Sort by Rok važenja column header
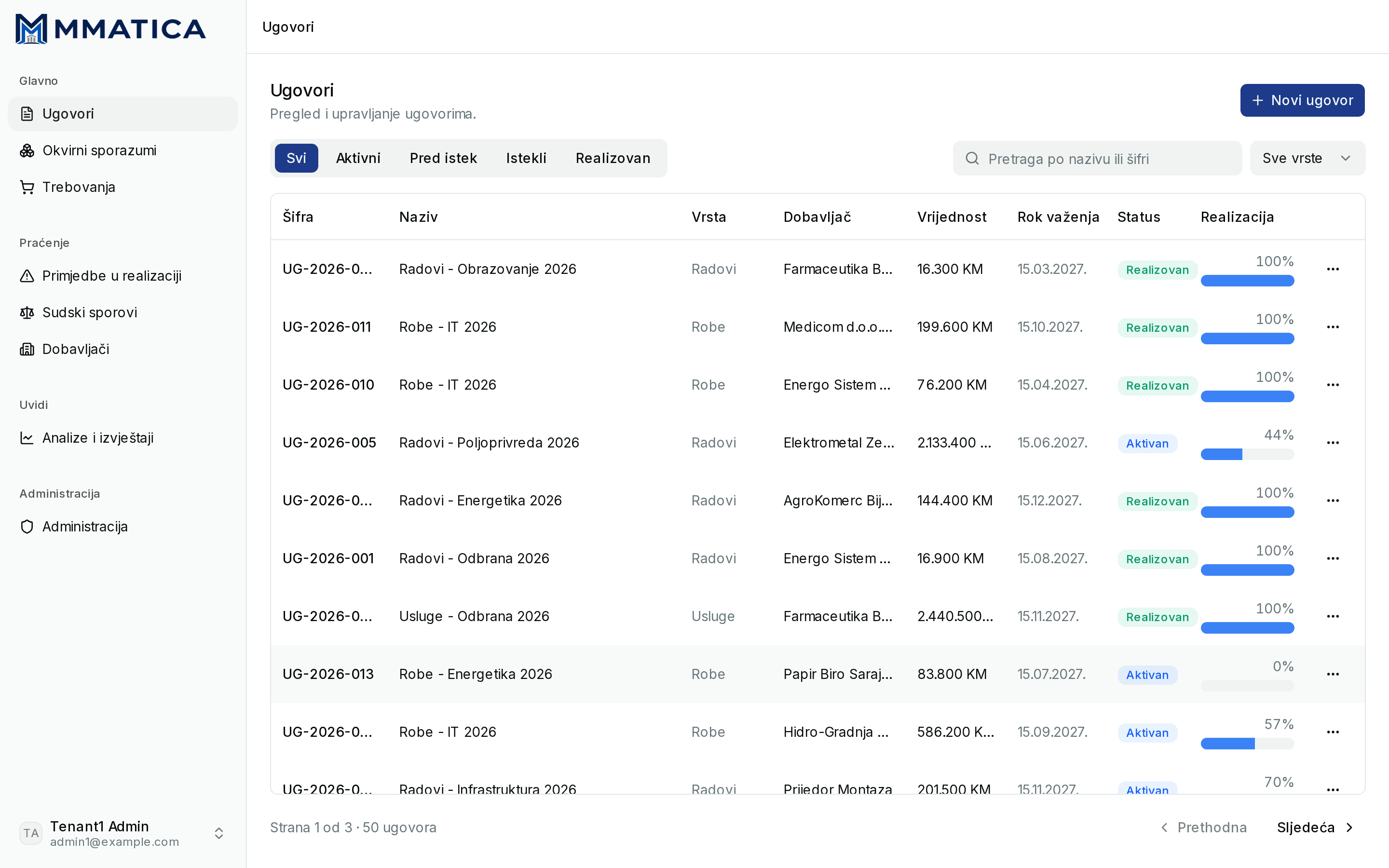The height and width of the screenshot is (868, 1389). click(x=1059, y=217)
